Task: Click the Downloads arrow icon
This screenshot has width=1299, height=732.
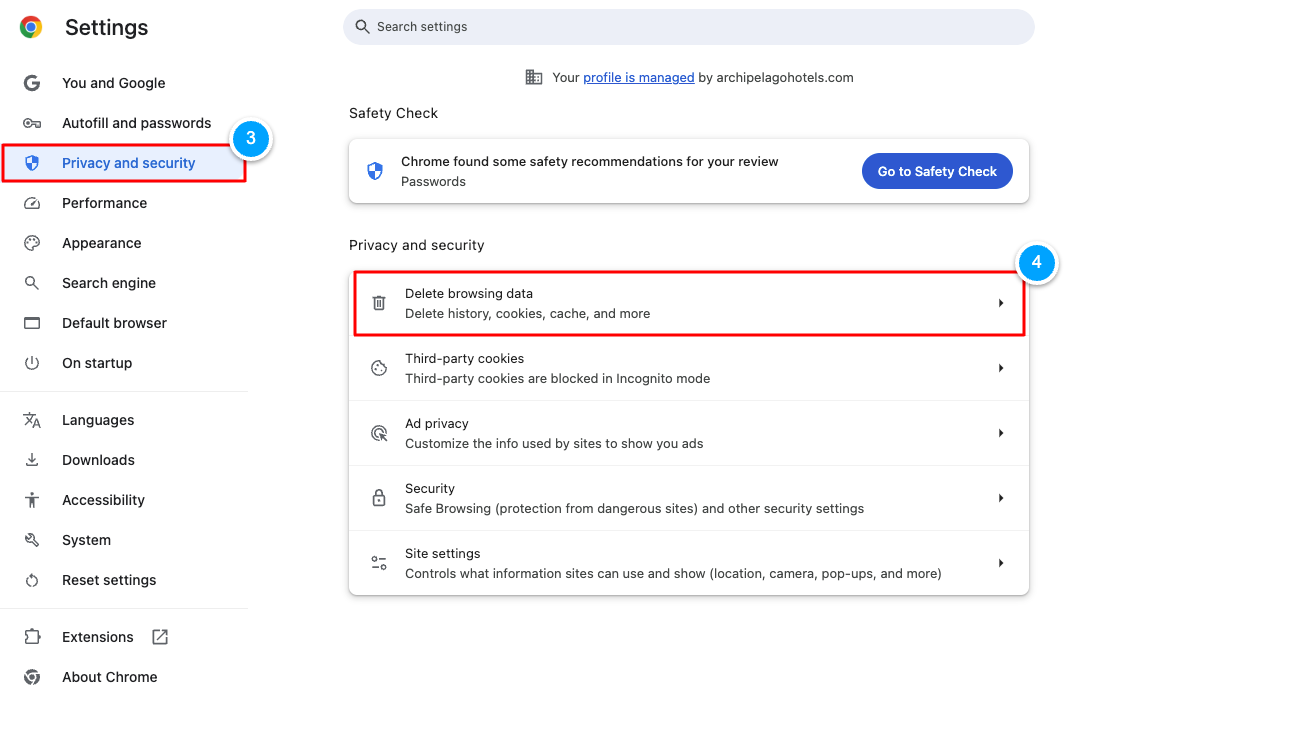Action: [x=32, y=460]
